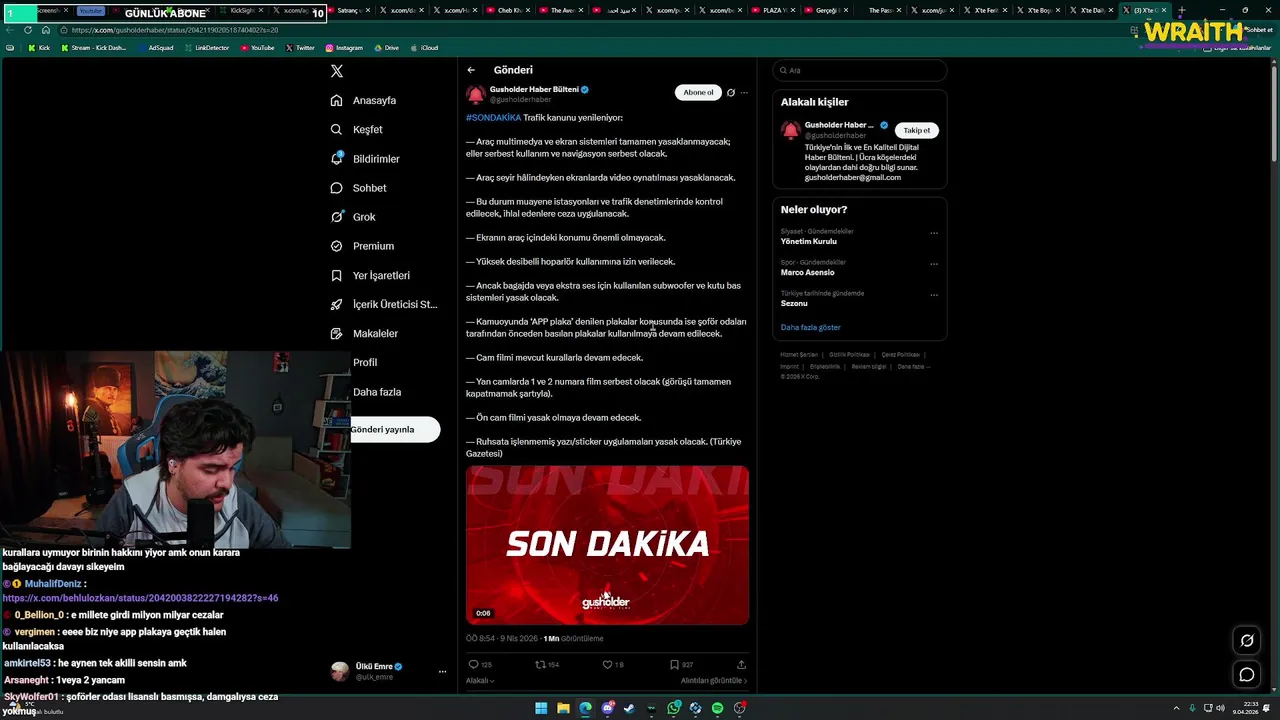This screenshot has height=720, width=1280.
Task: Open İçerik Üreticisi studio
Action: [384, 304]
